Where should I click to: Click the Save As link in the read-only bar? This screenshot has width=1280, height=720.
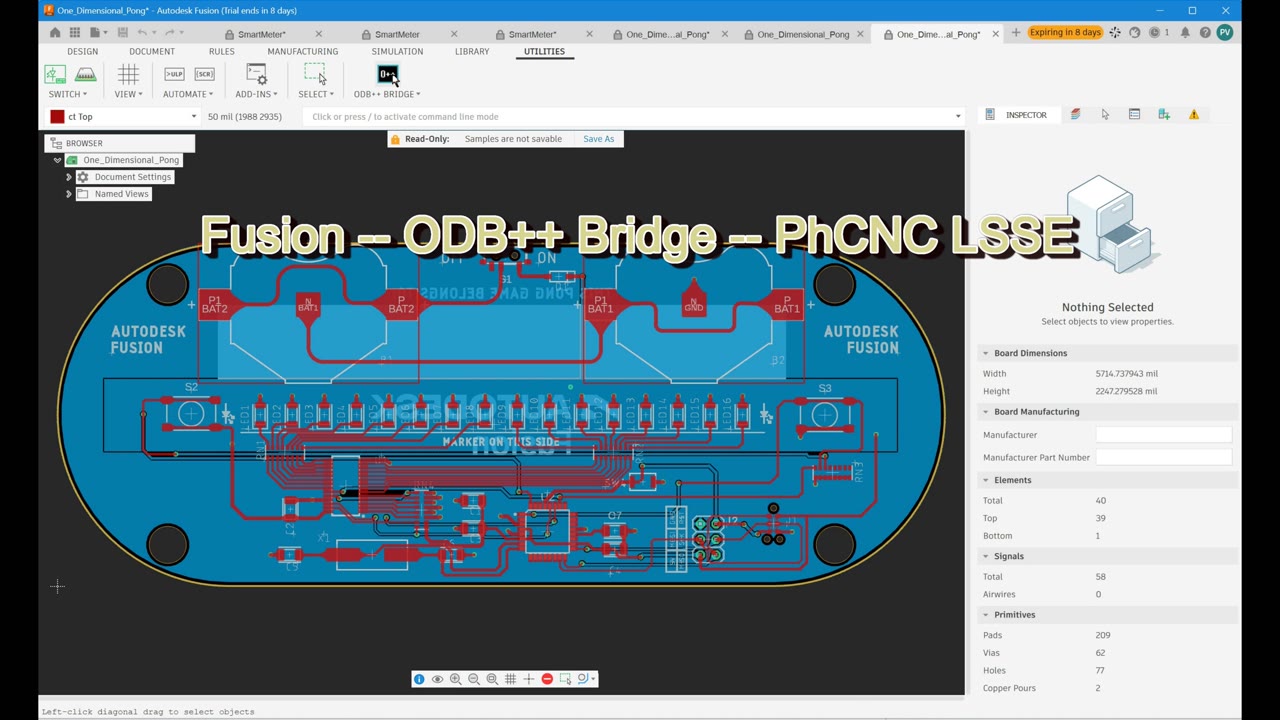pyautogui.click(x=599, y=139)
